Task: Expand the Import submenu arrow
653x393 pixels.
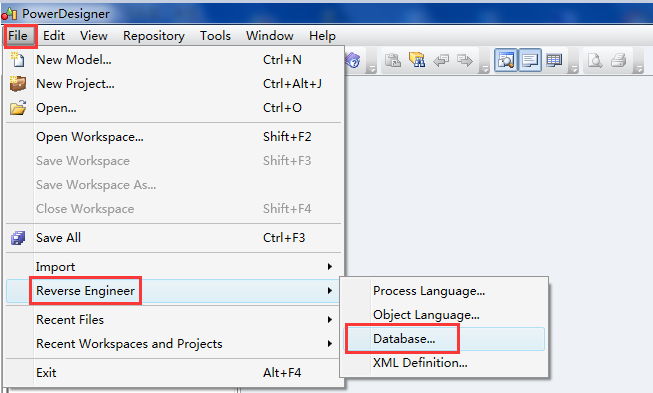Action: click(x=329, y=266)
